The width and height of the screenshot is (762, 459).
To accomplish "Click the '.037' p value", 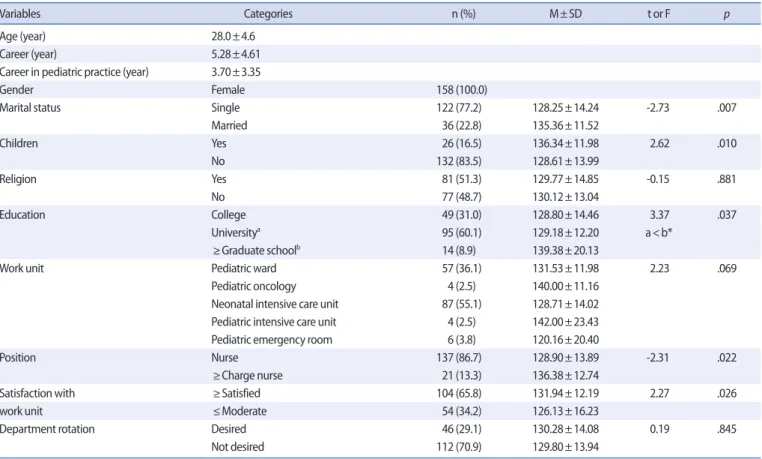I will pyautogui.click(x=727, y=215).
